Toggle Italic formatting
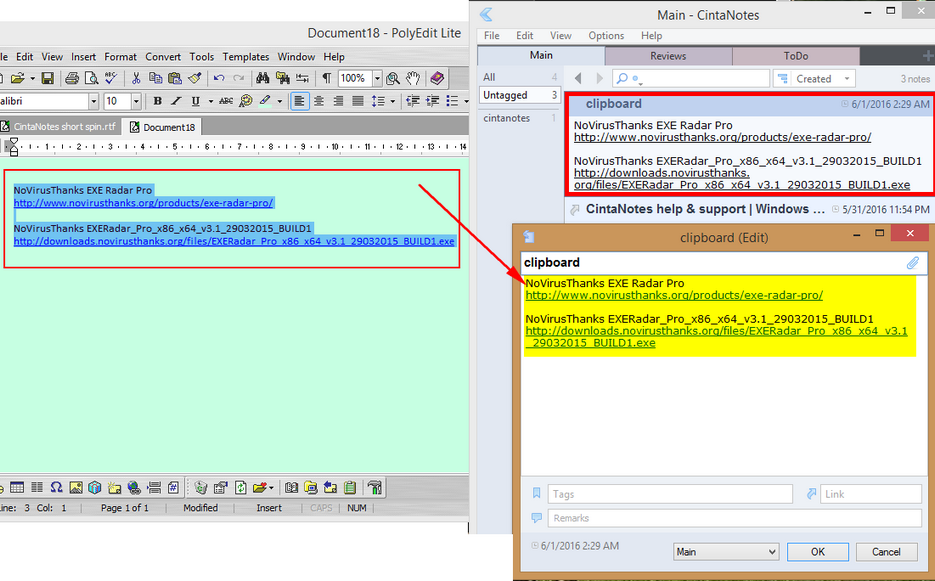Image resolution: width=935 pixels, height=581 pixels. point(176,101)
